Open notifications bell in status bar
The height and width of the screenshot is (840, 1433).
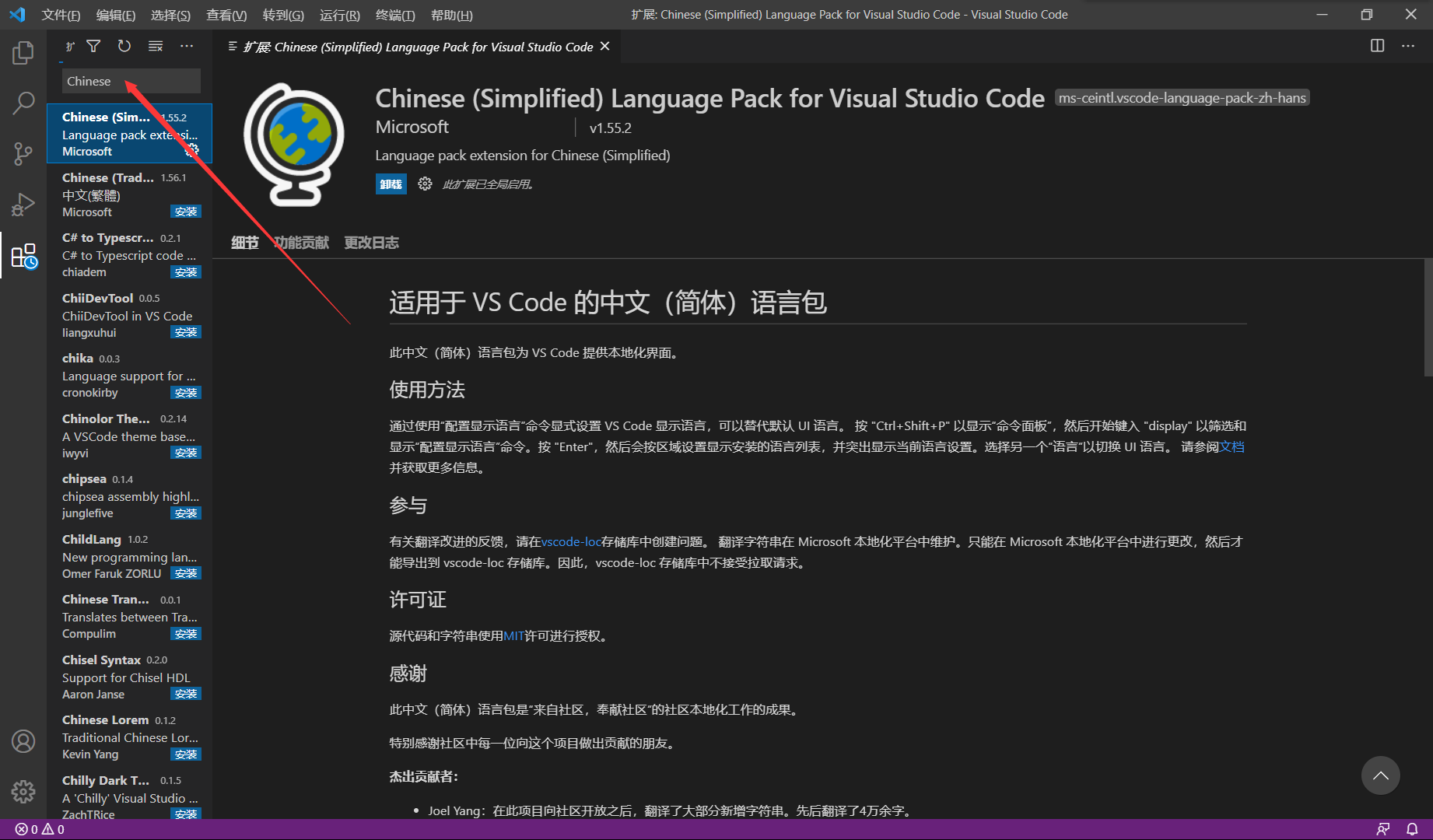tap(1412, 829)
